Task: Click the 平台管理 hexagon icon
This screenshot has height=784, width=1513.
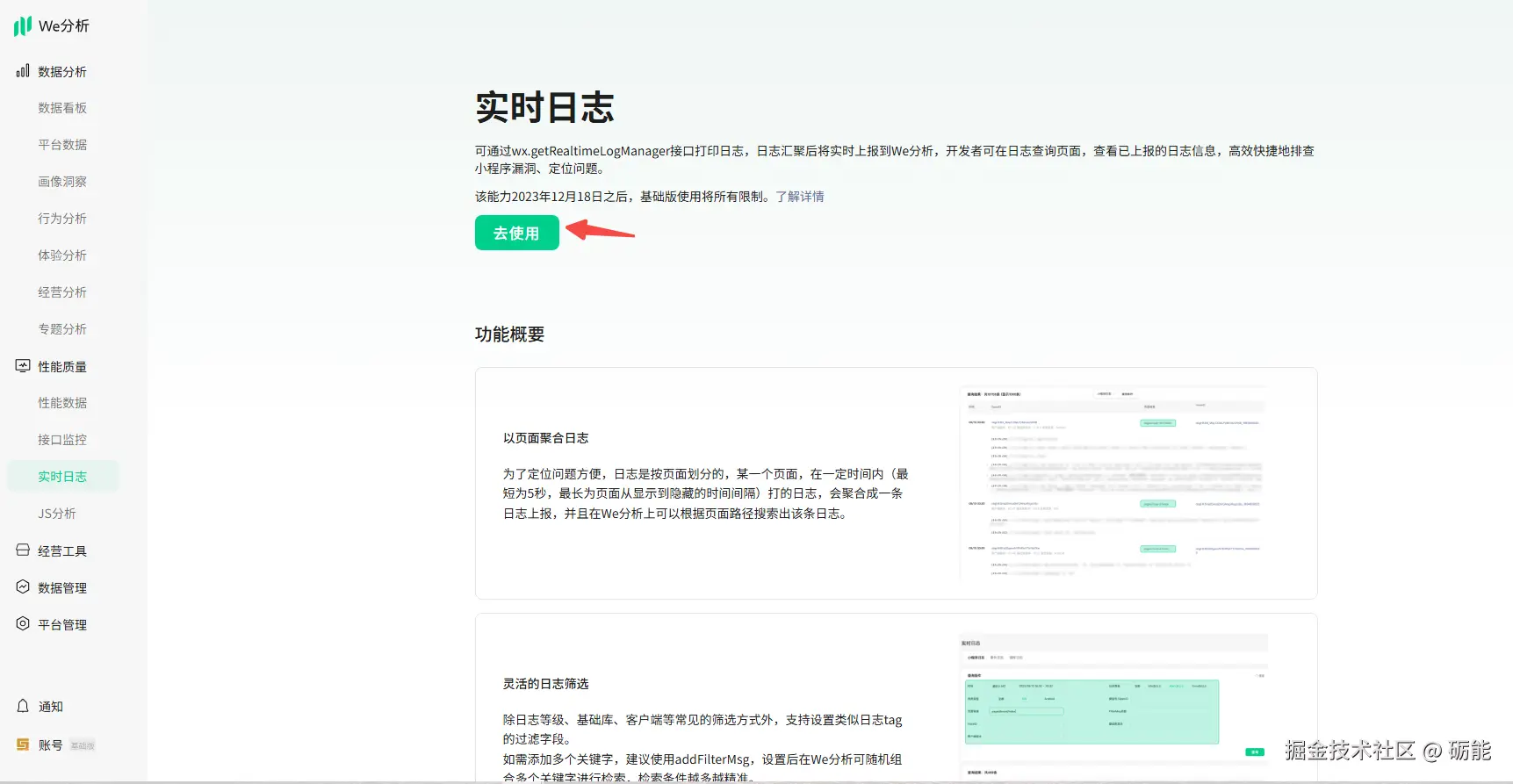Action: [23, 624]
